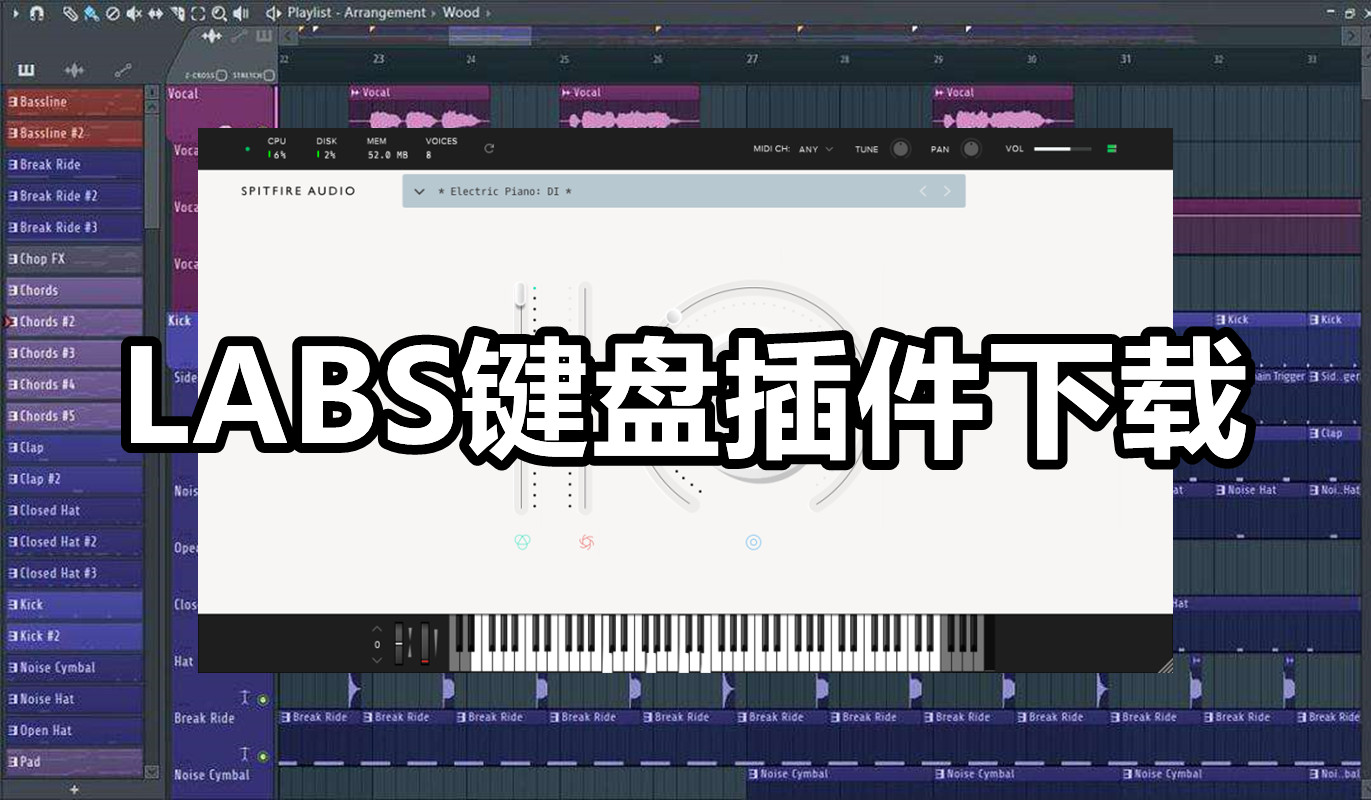Adjust the LABS VOL slider
The image size is (1371, 800).
tap(1062, 149)
